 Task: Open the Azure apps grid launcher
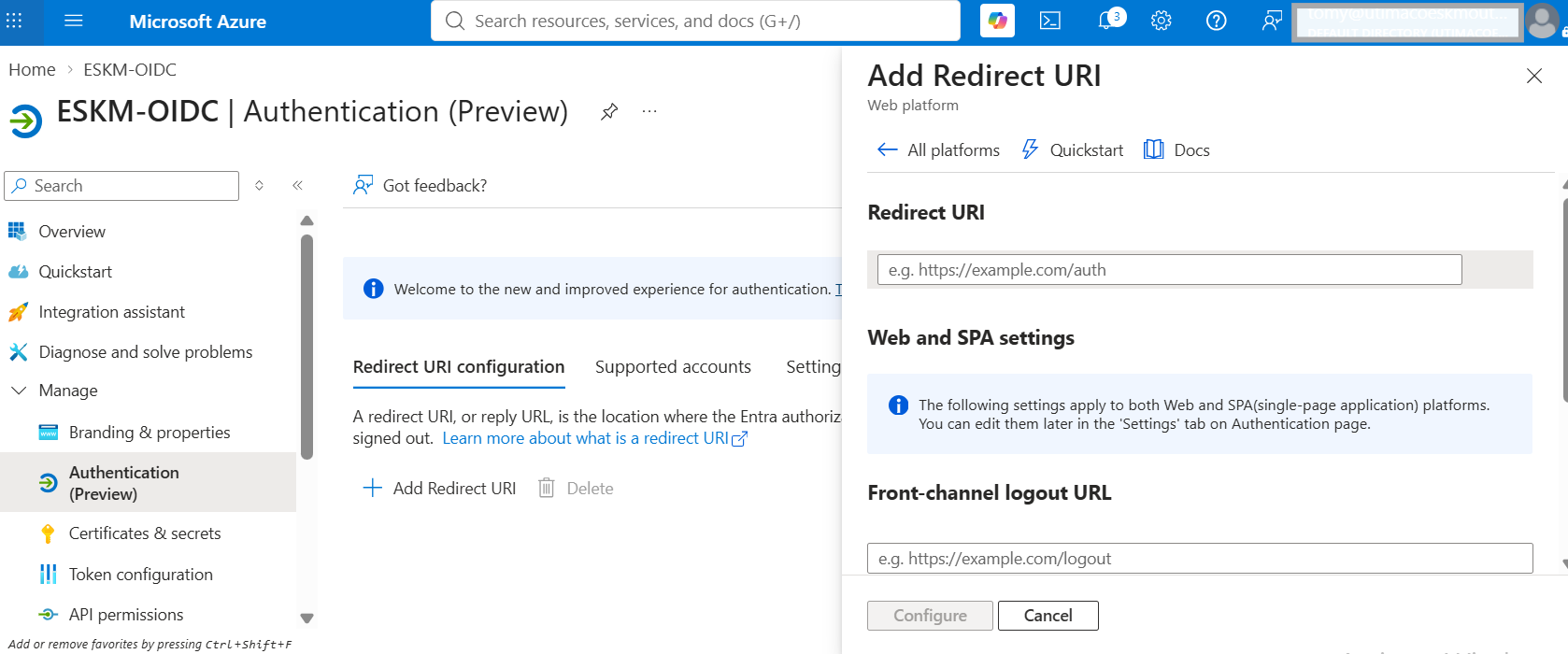click(x=14, y=21)
